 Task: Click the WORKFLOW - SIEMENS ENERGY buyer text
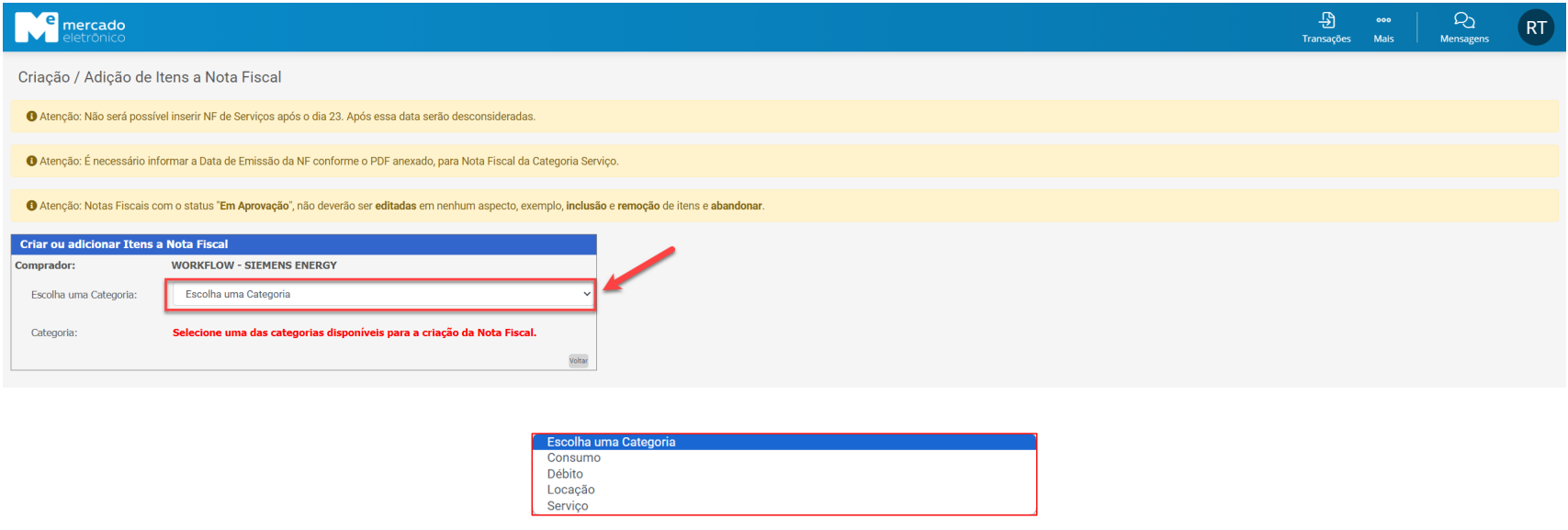(254, 265)
